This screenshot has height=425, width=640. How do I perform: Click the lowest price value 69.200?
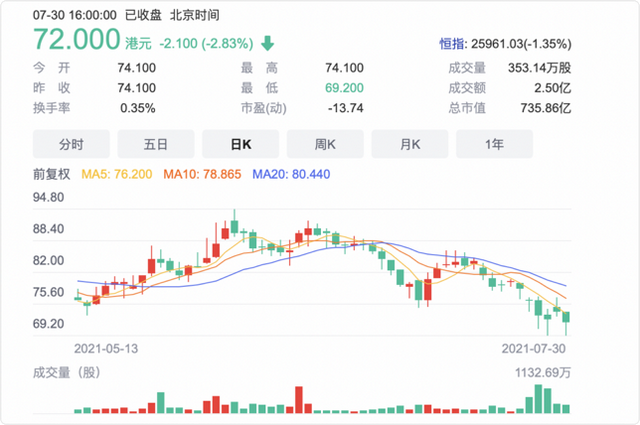(344, 88)
